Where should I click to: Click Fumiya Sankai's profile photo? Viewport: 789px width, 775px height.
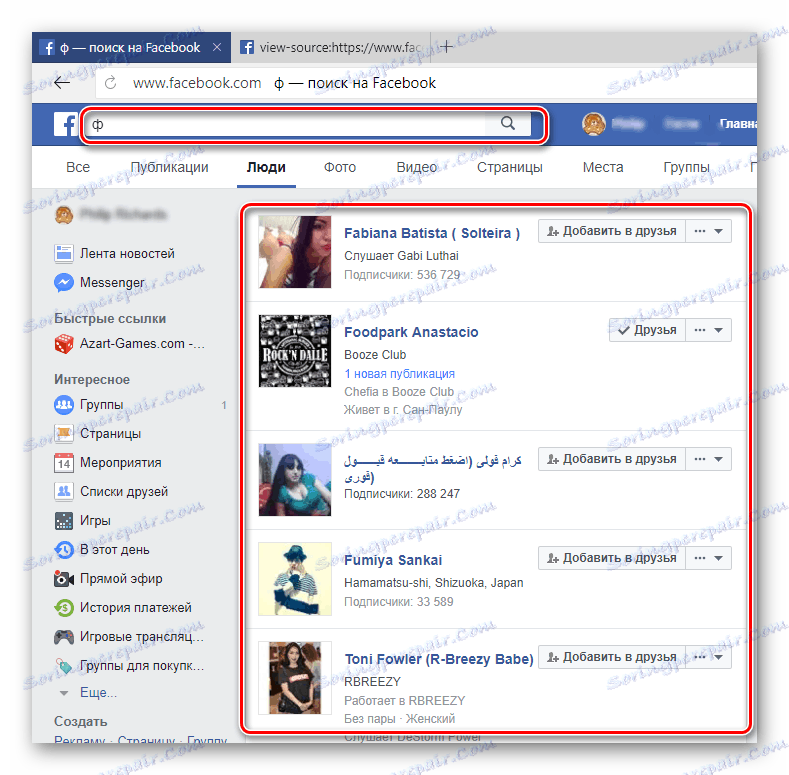coord(295,579)
